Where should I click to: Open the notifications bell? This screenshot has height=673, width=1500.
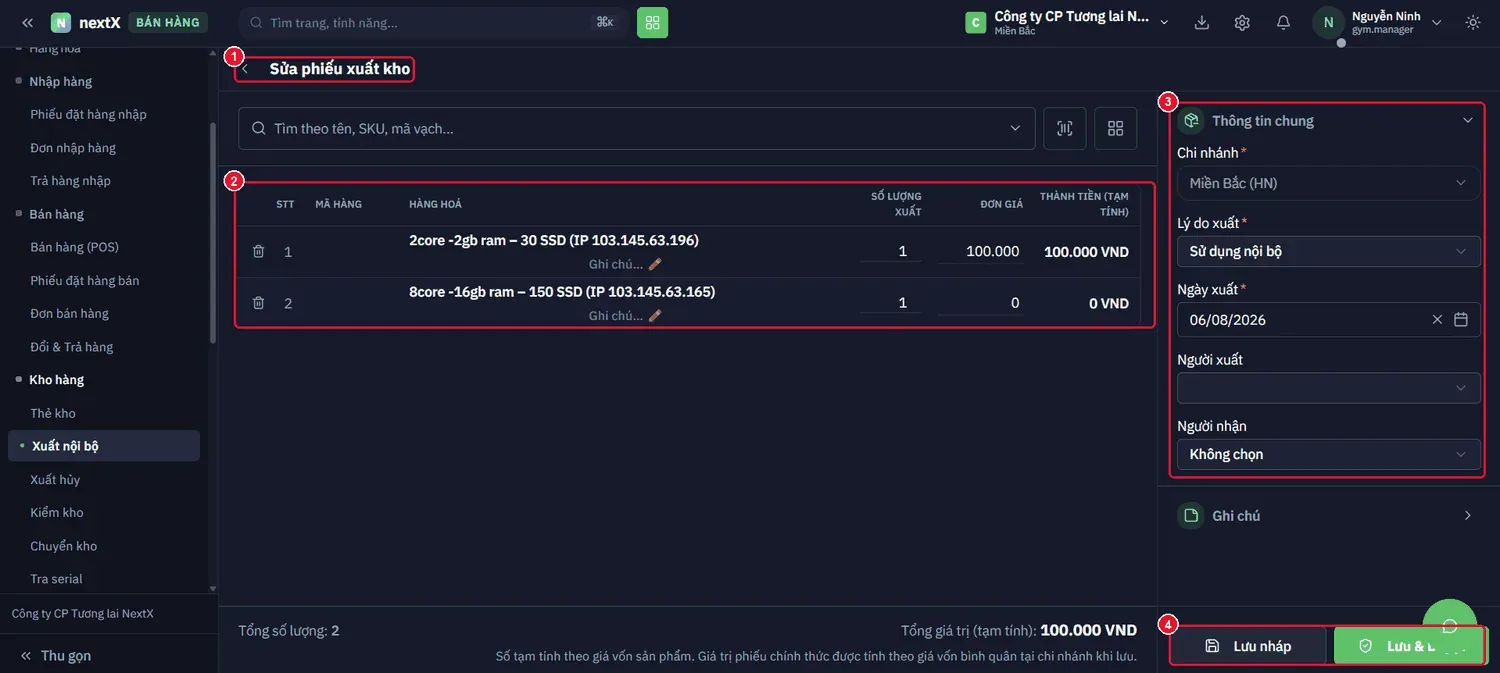(x=1283, y=22)
